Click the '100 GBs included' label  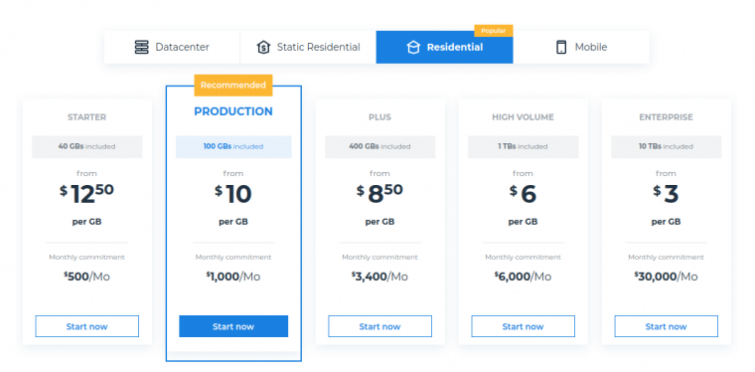click(x=234, y=146)
